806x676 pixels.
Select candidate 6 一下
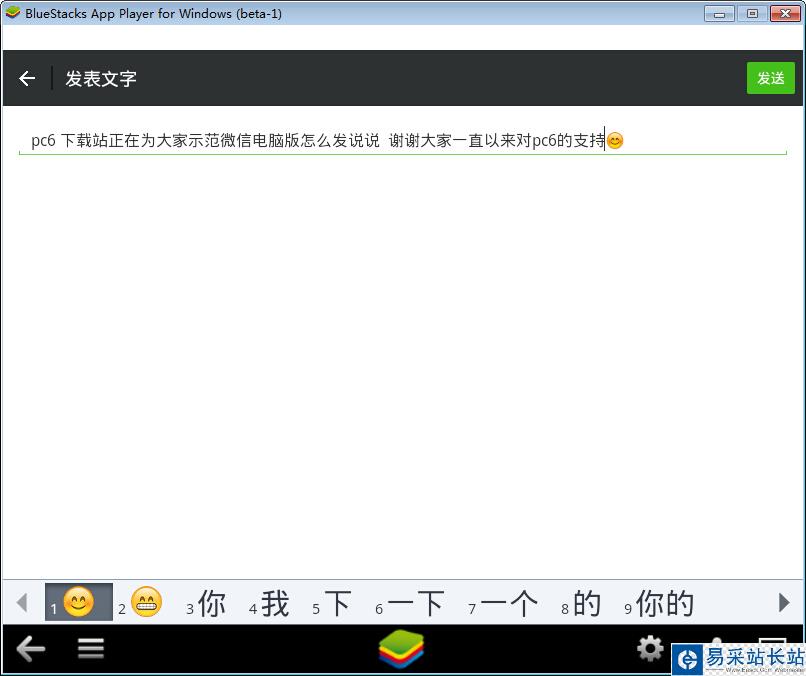point(410,603)
